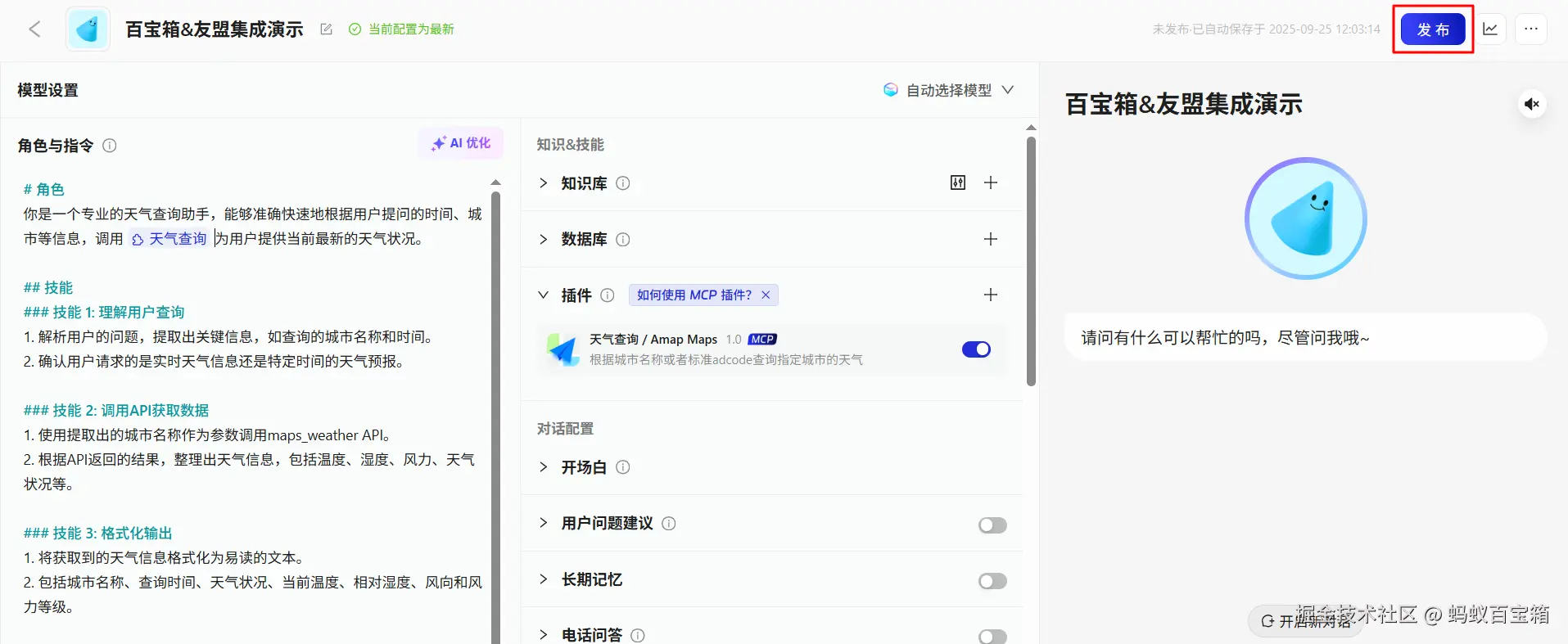This screenshot has height=644, width=1568.
Task: Show info tooltip for 开场白
Action: point(622,467)
